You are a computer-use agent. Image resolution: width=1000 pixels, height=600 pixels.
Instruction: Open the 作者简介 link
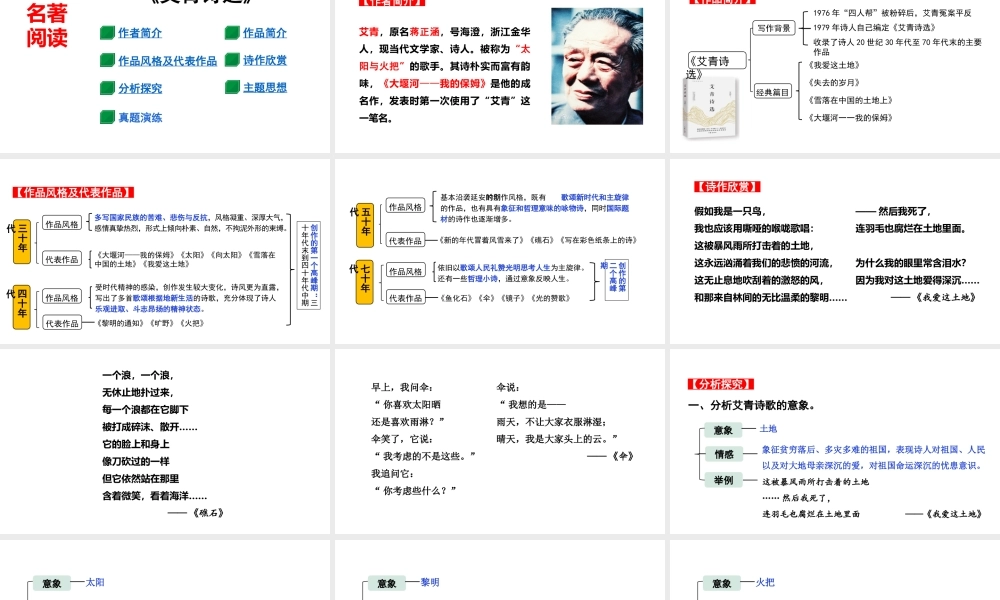coord(140,33)
